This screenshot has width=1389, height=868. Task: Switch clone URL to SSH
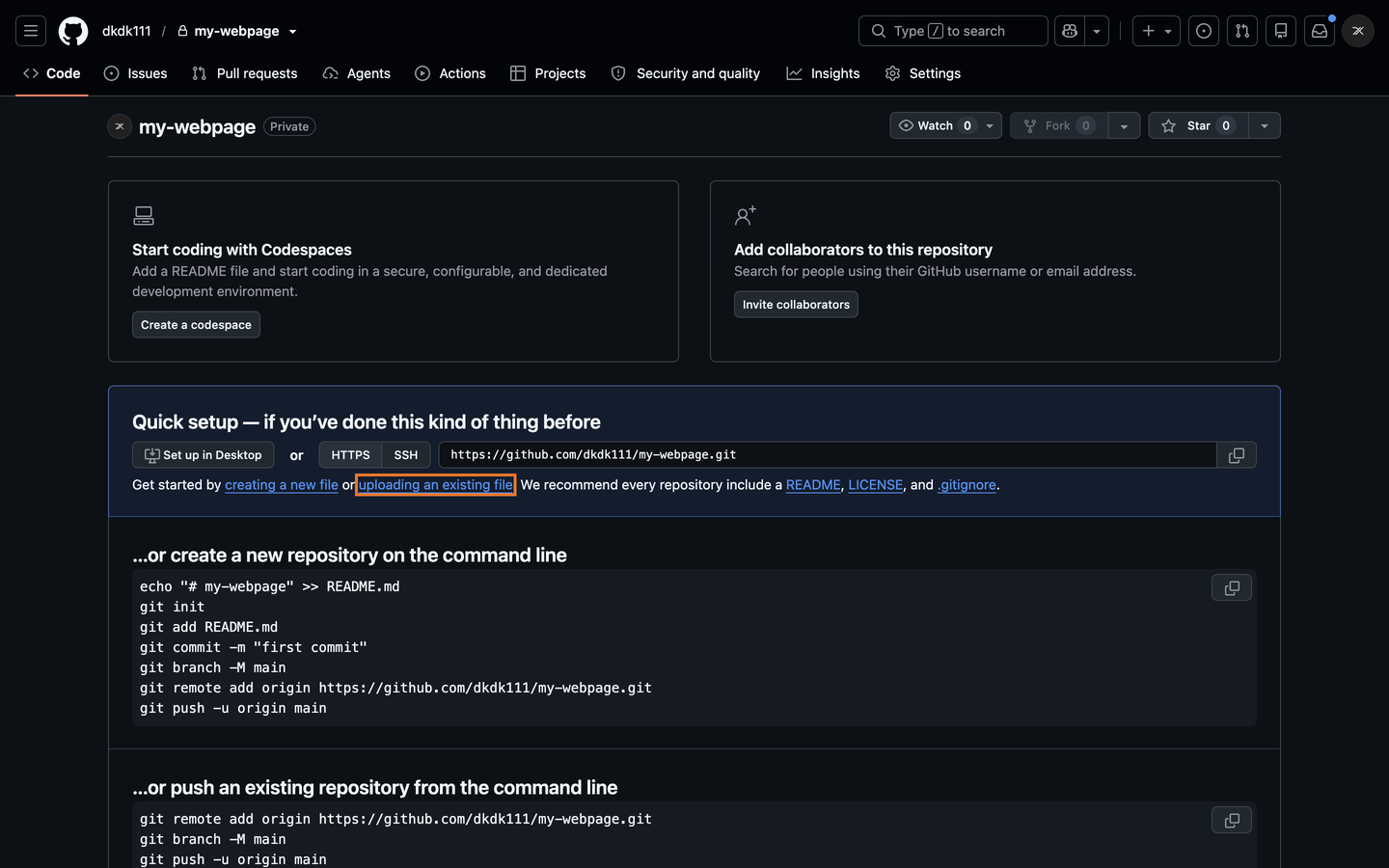pyautogui.click(x=406, y=455)
